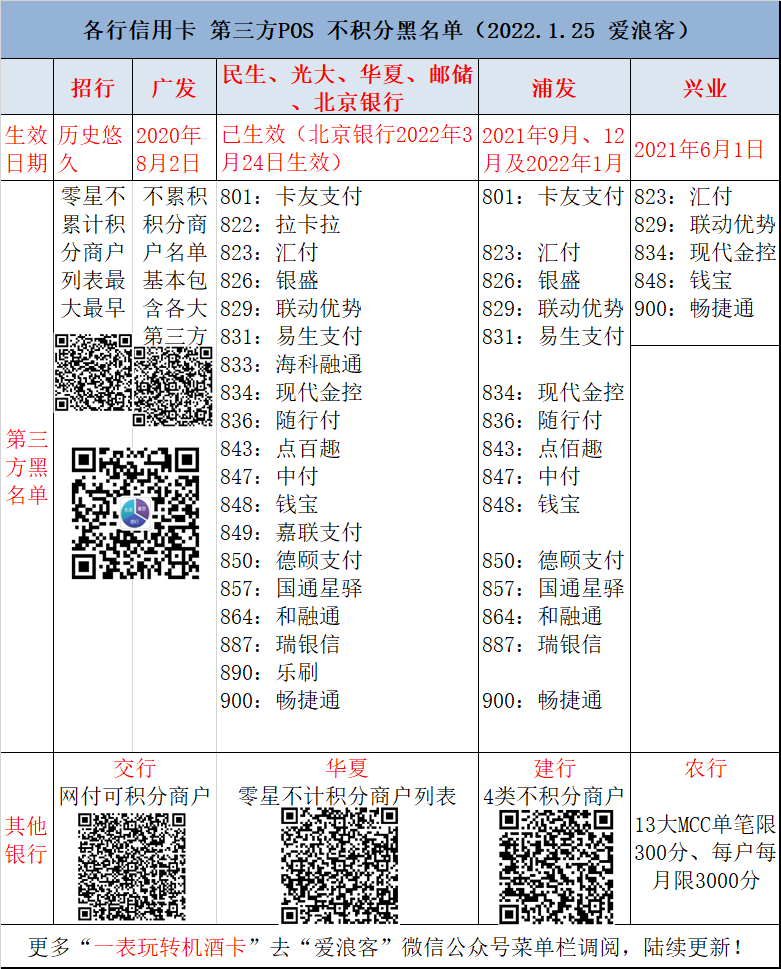Screen dimensions: 781x969
Task: Select the 其他银行 row label
Action: tap(26, 840)
